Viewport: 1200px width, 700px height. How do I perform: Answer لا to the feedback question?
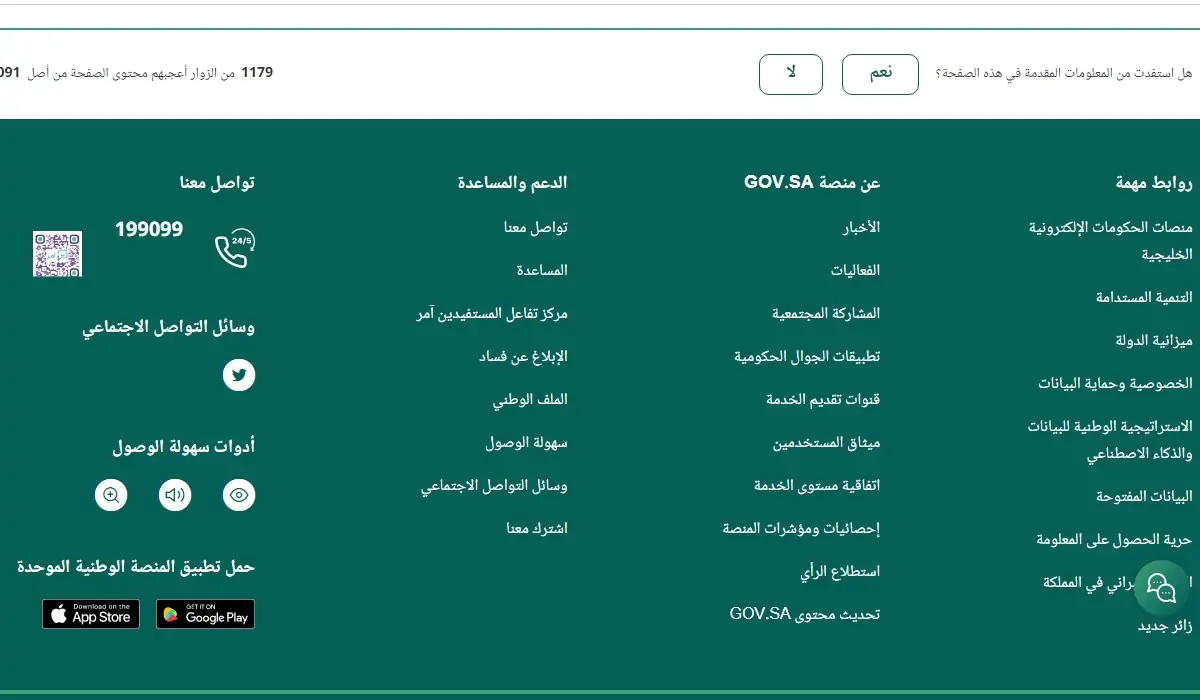[x=791, y=74]
